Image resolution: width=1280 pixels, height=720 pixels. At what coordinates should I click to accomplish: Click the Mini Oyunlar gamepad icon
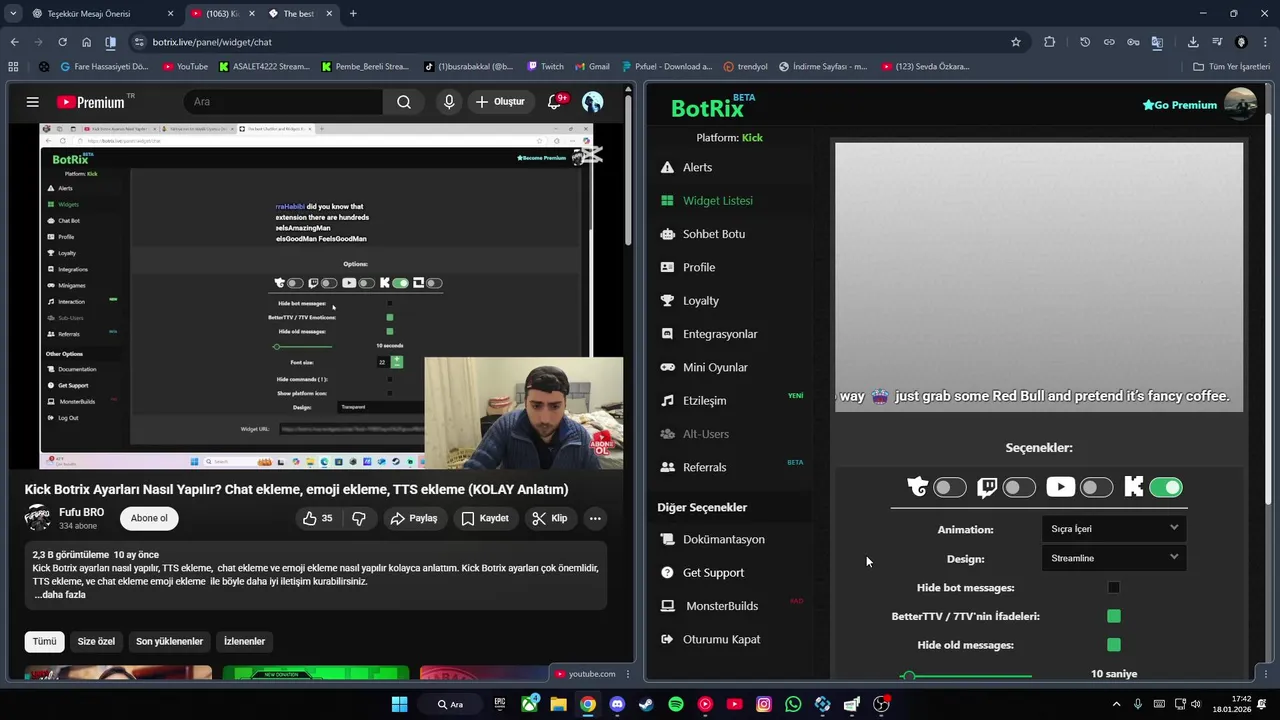pos(667,367)
